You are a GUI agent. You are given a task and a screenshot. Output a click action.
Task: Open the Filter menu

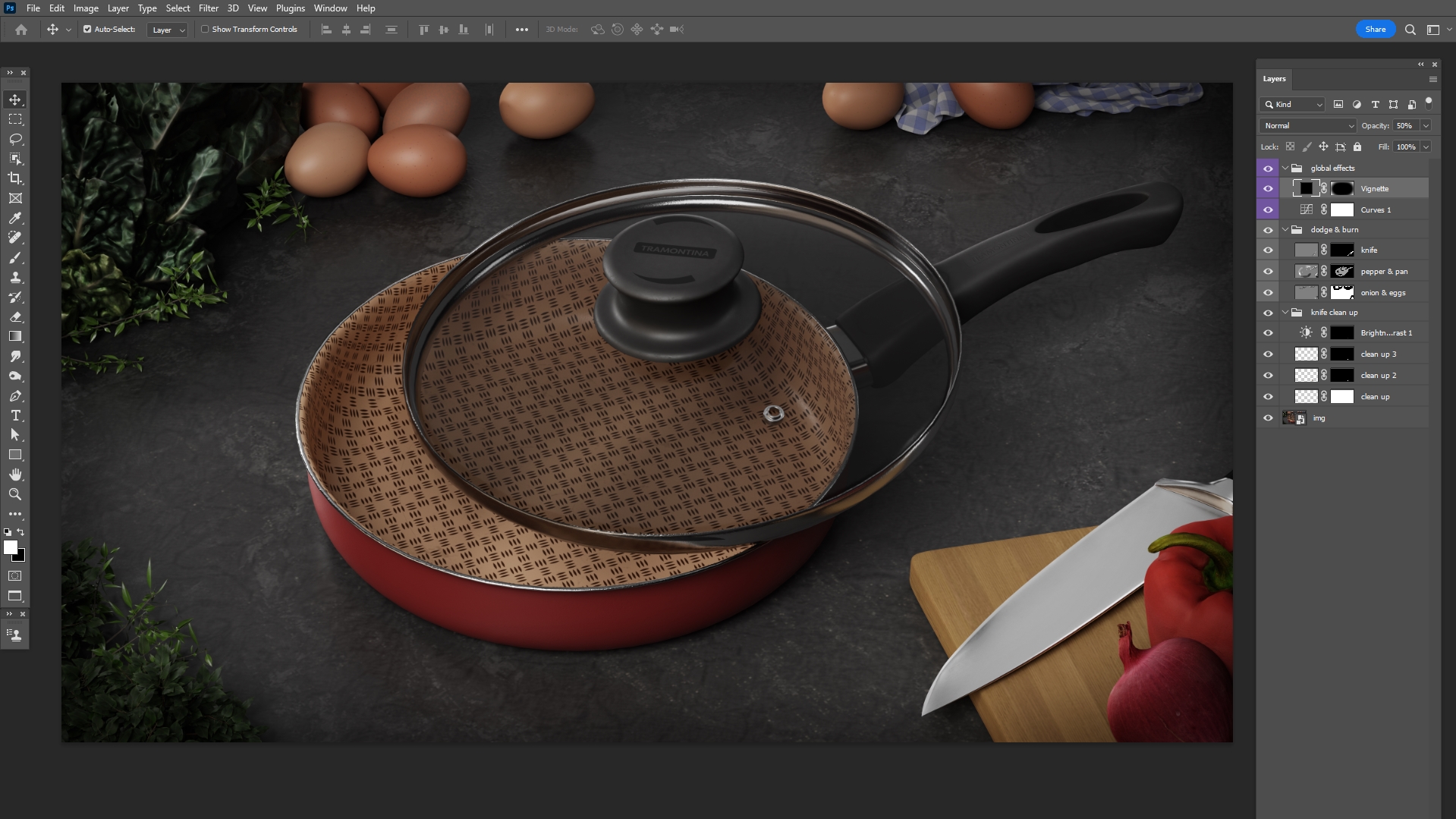coord(208,8)
